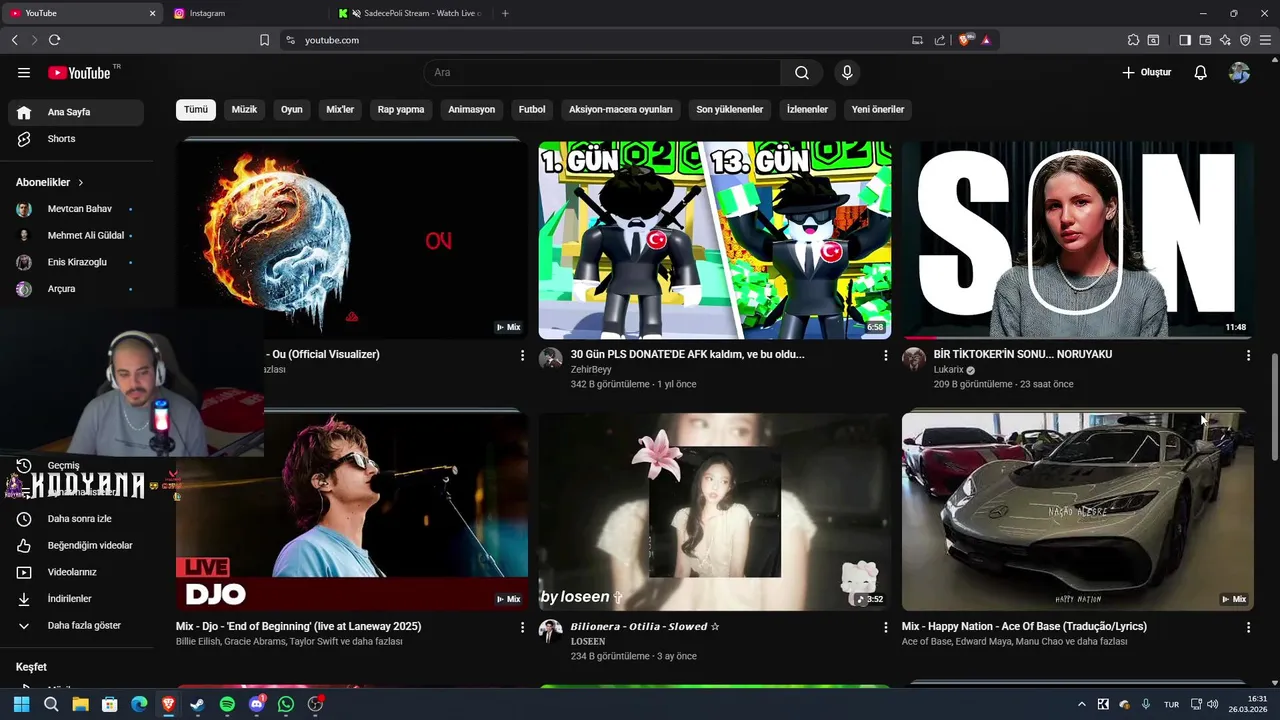Select the Son yüklenenler chip
The image size is (1280, 720).
click(x=730, y=109)
